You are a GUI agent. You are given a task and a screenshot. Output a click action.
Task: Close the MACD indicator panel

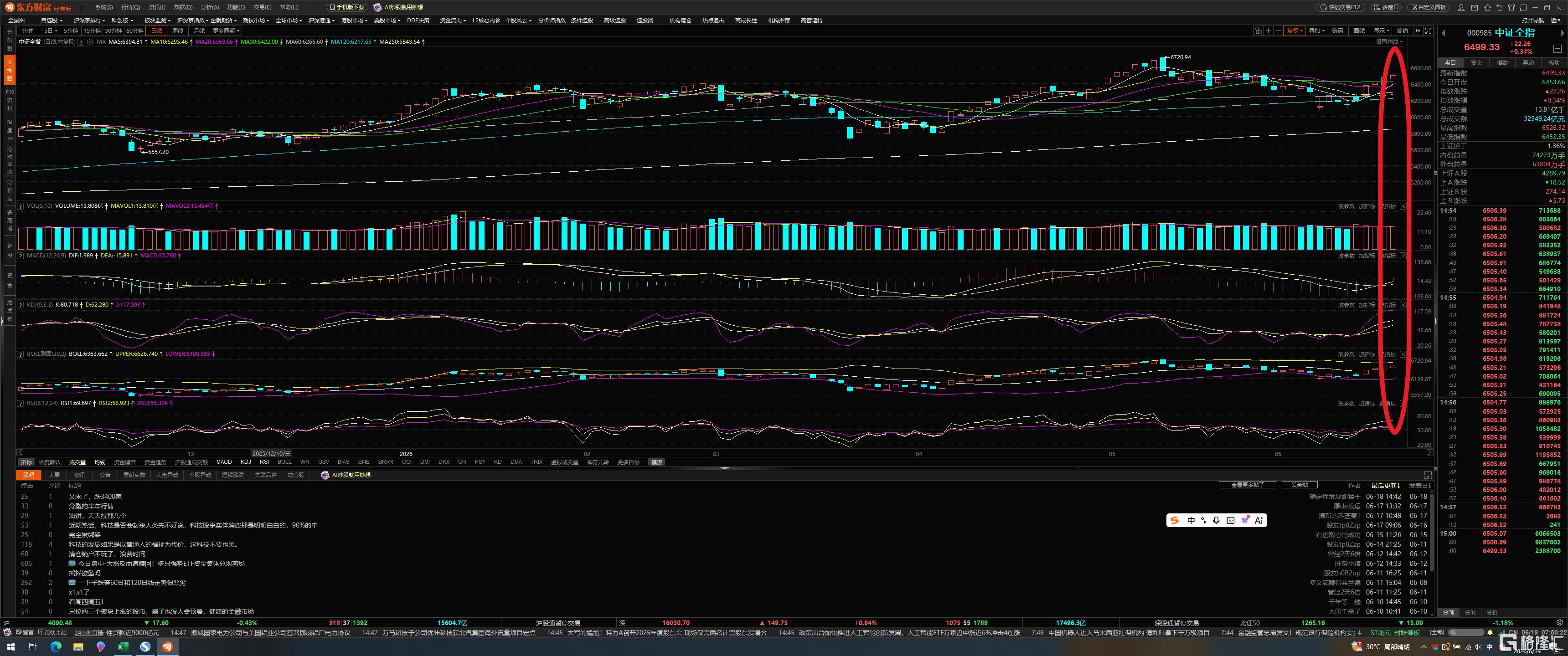tap(1403, 256)
